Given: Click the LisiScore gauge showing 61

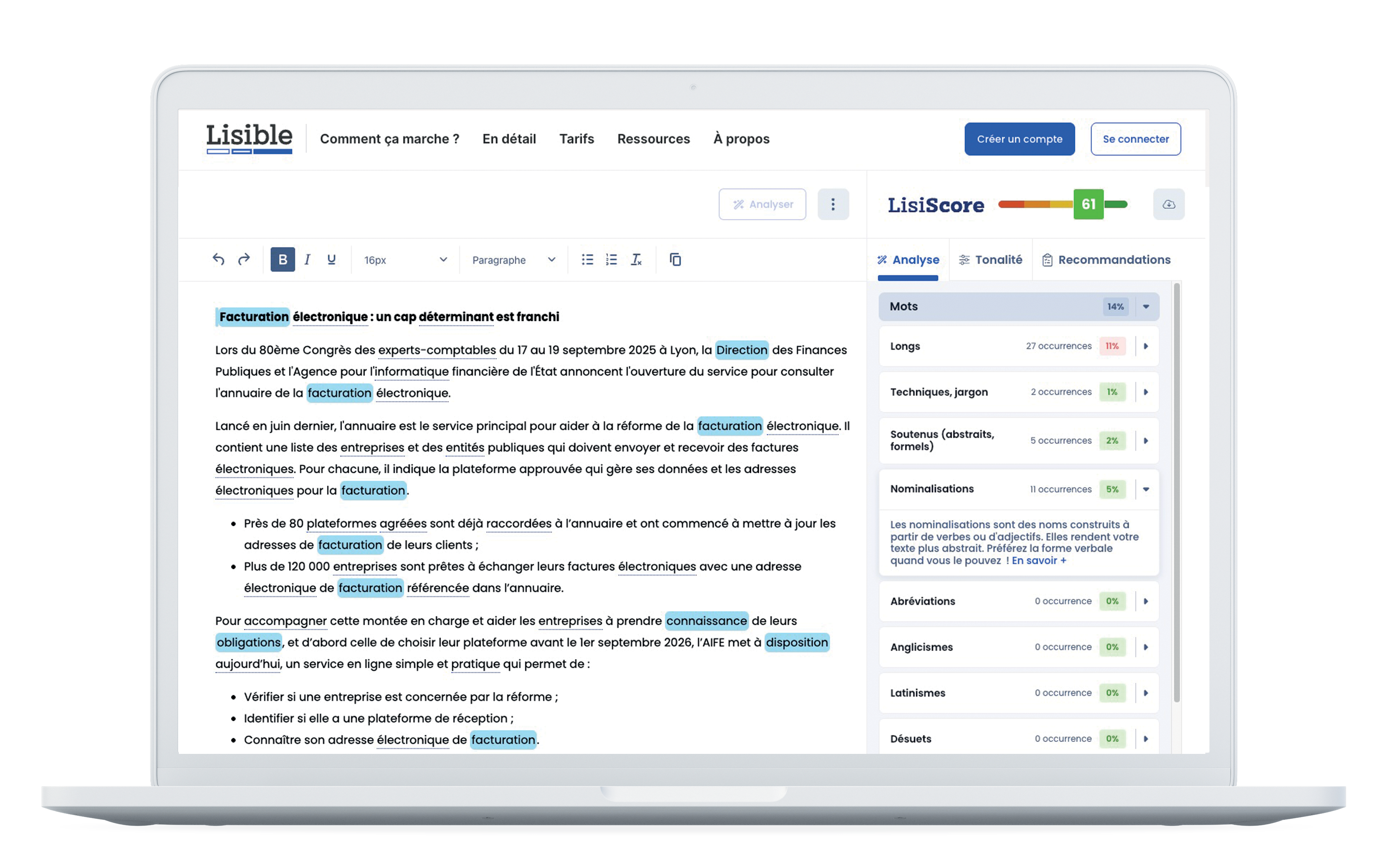Looking at the screenshot, I should pos(1088,204).
